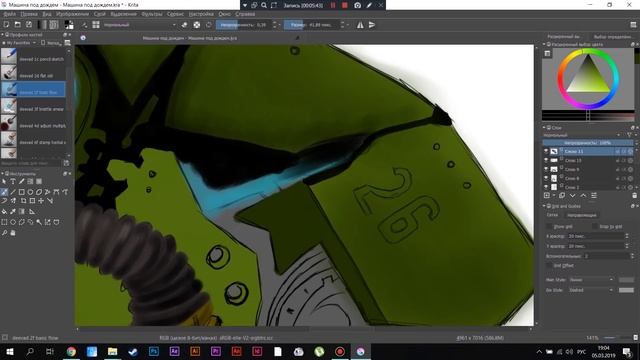640x360 pixels.
Task: Open the Вид menu
Action: point(47,14)
